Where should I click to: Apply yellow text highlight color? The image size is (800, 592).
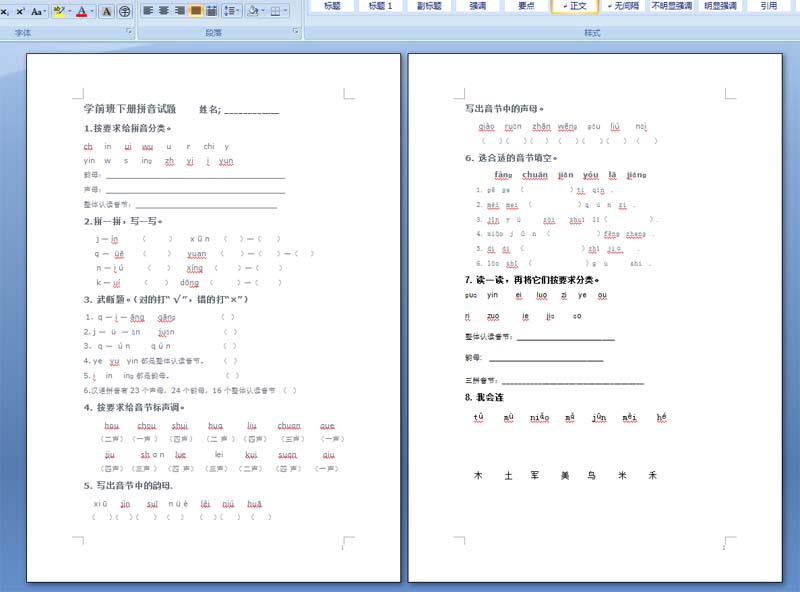pyautogui.click(x=59, y=11)
